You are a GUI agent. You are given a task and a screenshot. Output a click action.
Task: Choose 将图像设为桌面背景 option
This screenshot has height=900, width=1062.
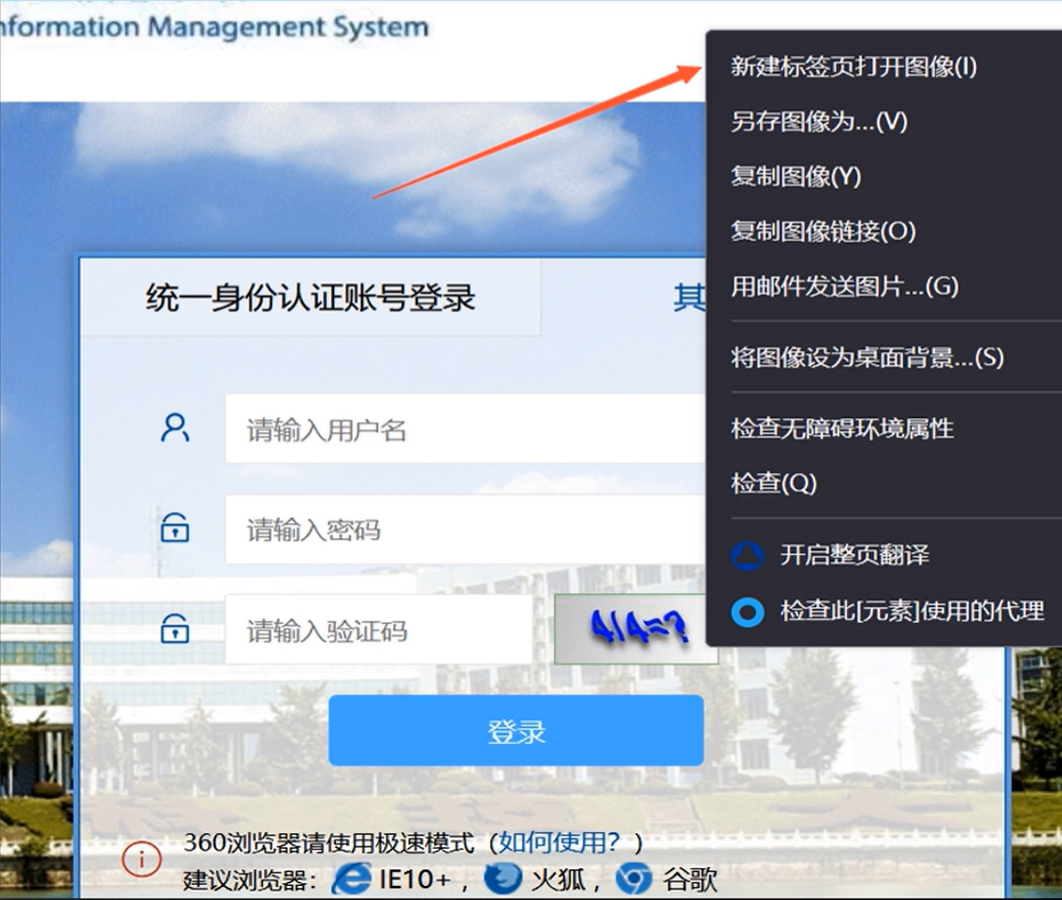click(866, 358)
